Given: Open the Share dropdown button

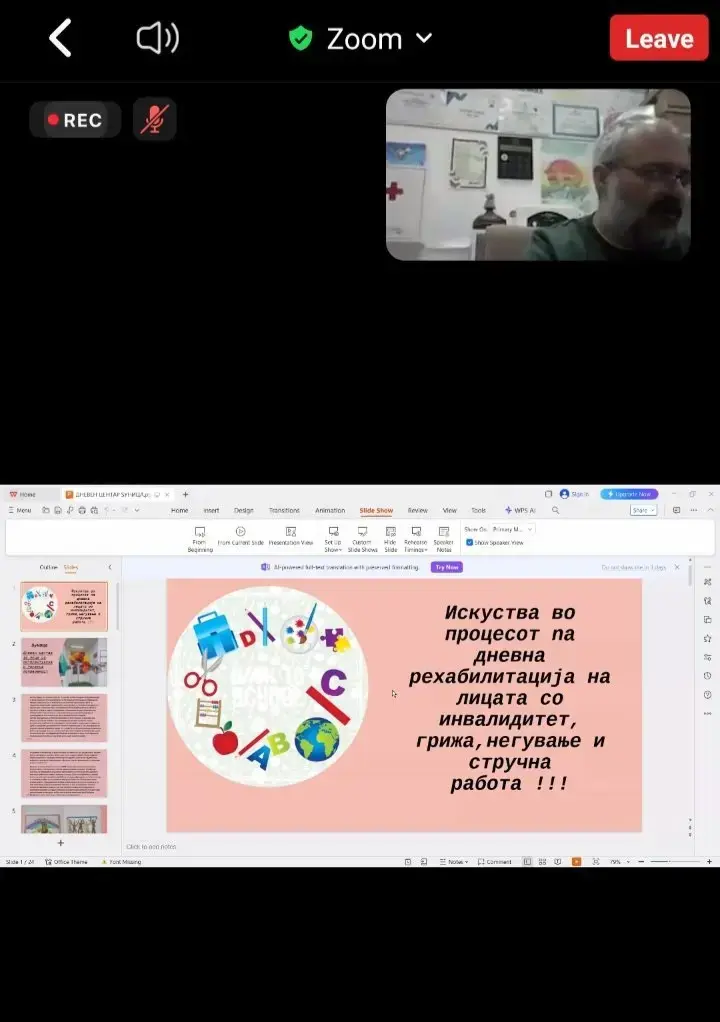Looking at the screenshot, I should pyautogui.click(x=643, y=510).
